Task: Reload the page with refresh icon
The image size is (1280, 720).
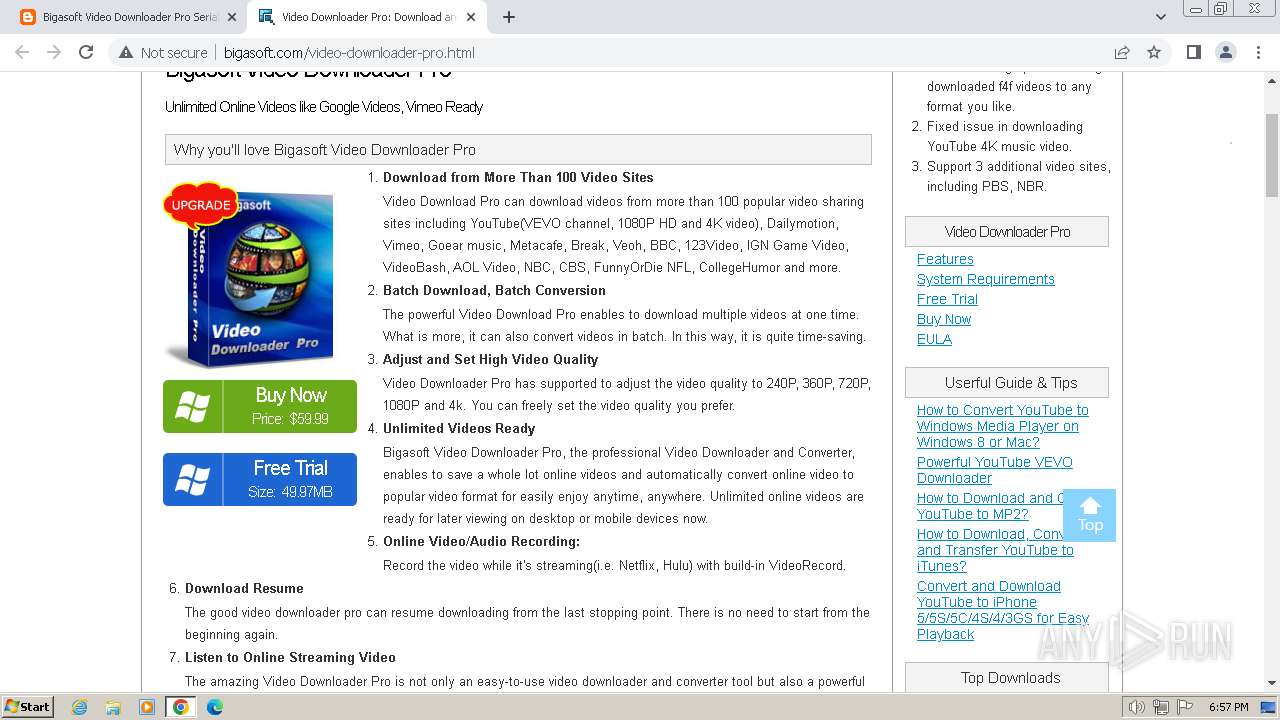Action: tap(86, 52)
